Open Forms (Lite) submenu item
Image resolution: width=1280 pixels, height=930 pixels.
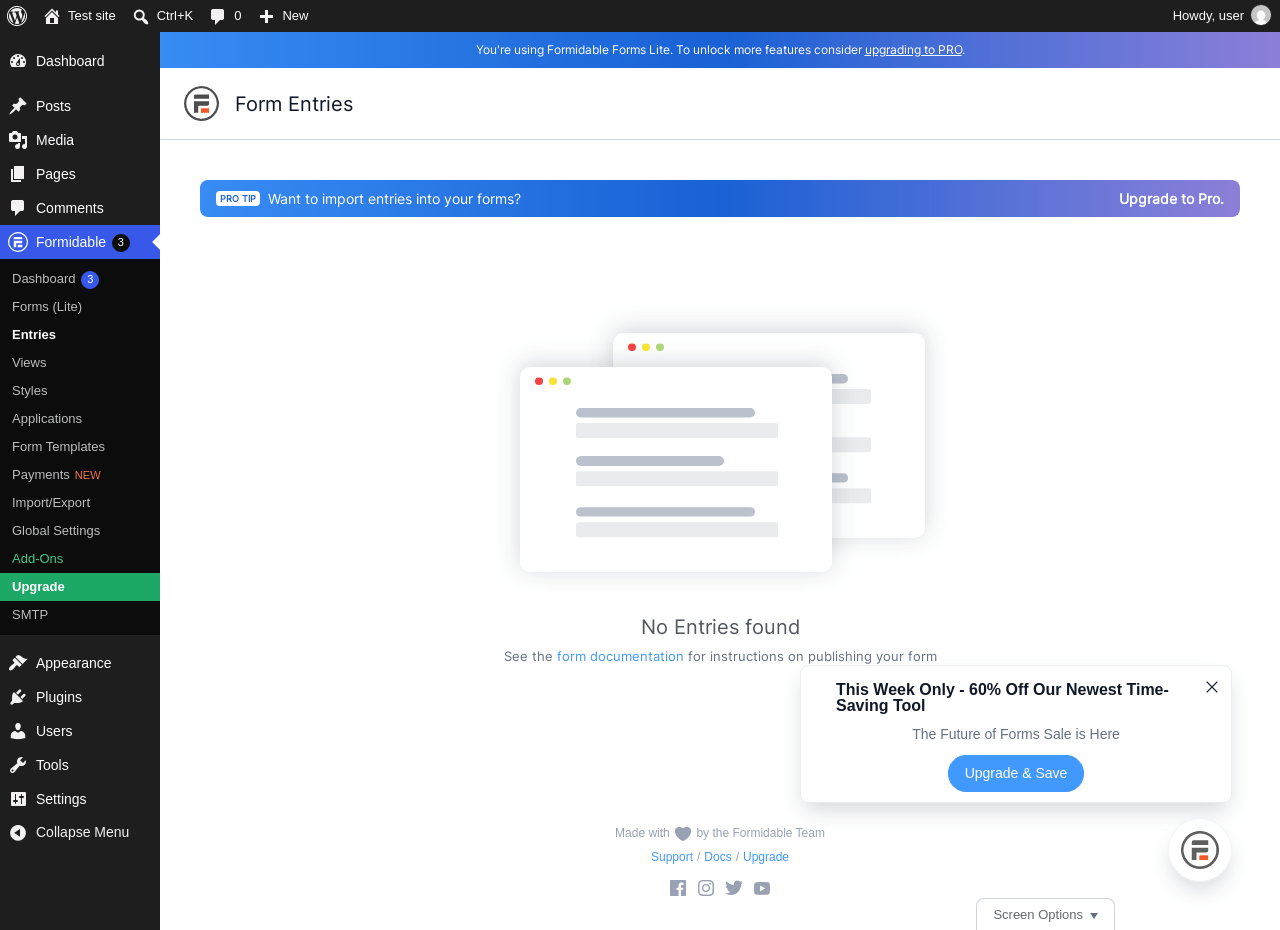[47, 307]
